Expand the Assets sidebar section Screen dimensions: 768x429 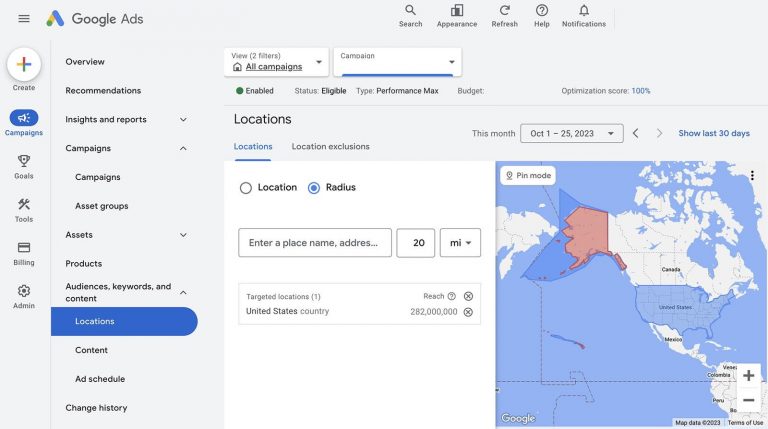click(x=183, y=235)
